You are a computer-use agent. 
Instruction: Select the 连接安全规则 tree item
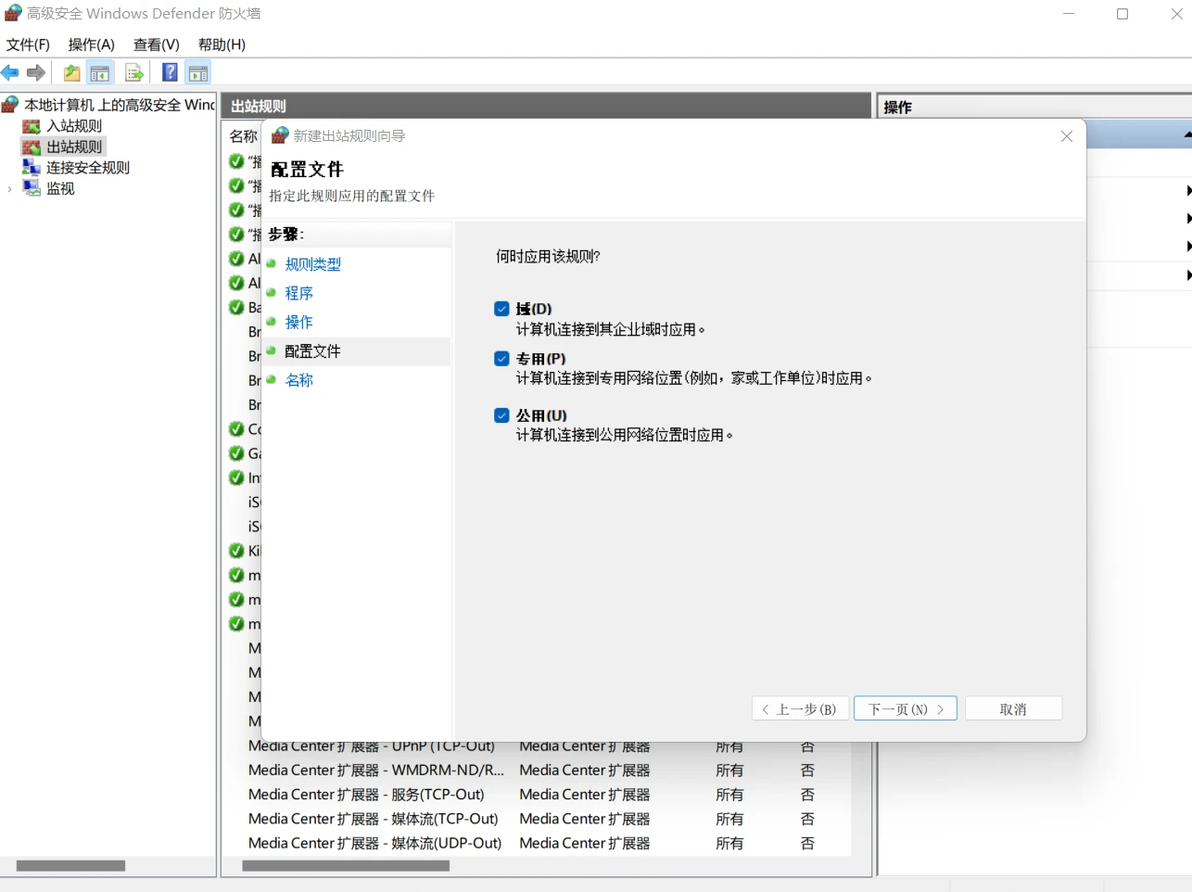pos(87,167)
